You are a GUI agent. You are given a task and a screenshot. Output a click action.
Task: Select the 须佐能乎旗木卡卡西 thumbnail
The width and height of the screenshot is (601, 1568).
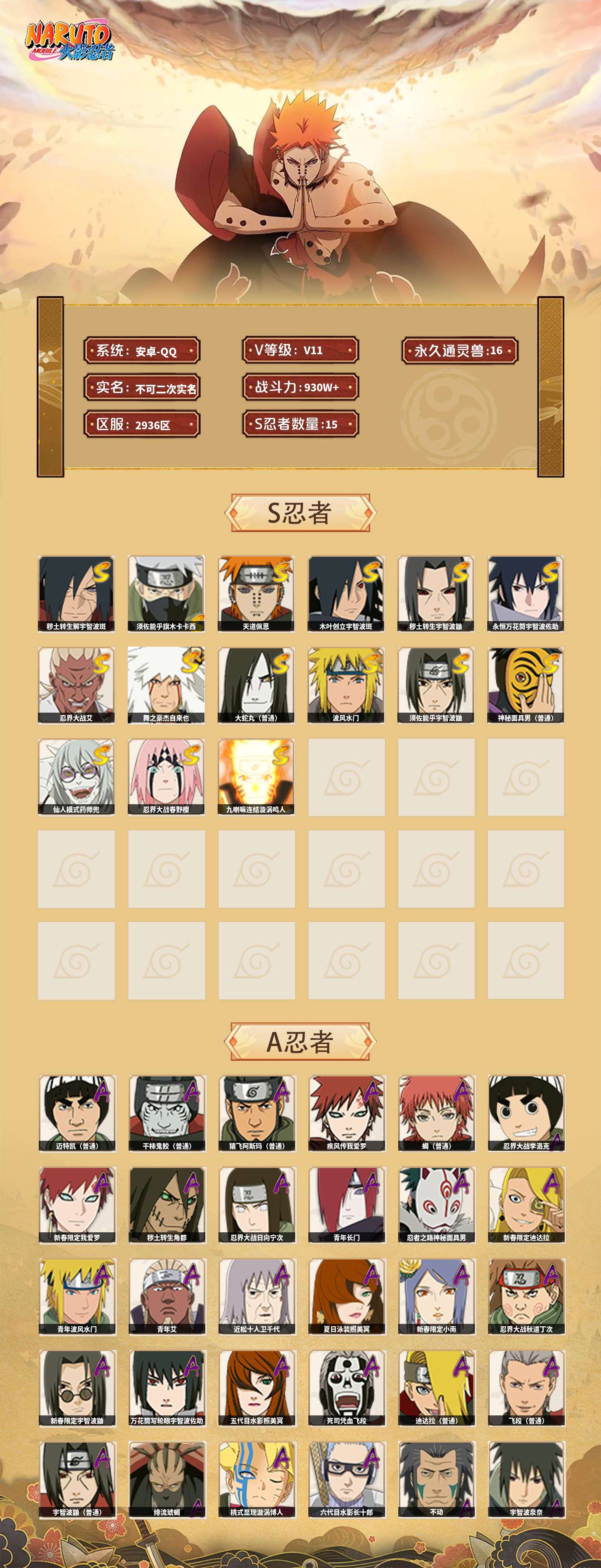point(166,593)
